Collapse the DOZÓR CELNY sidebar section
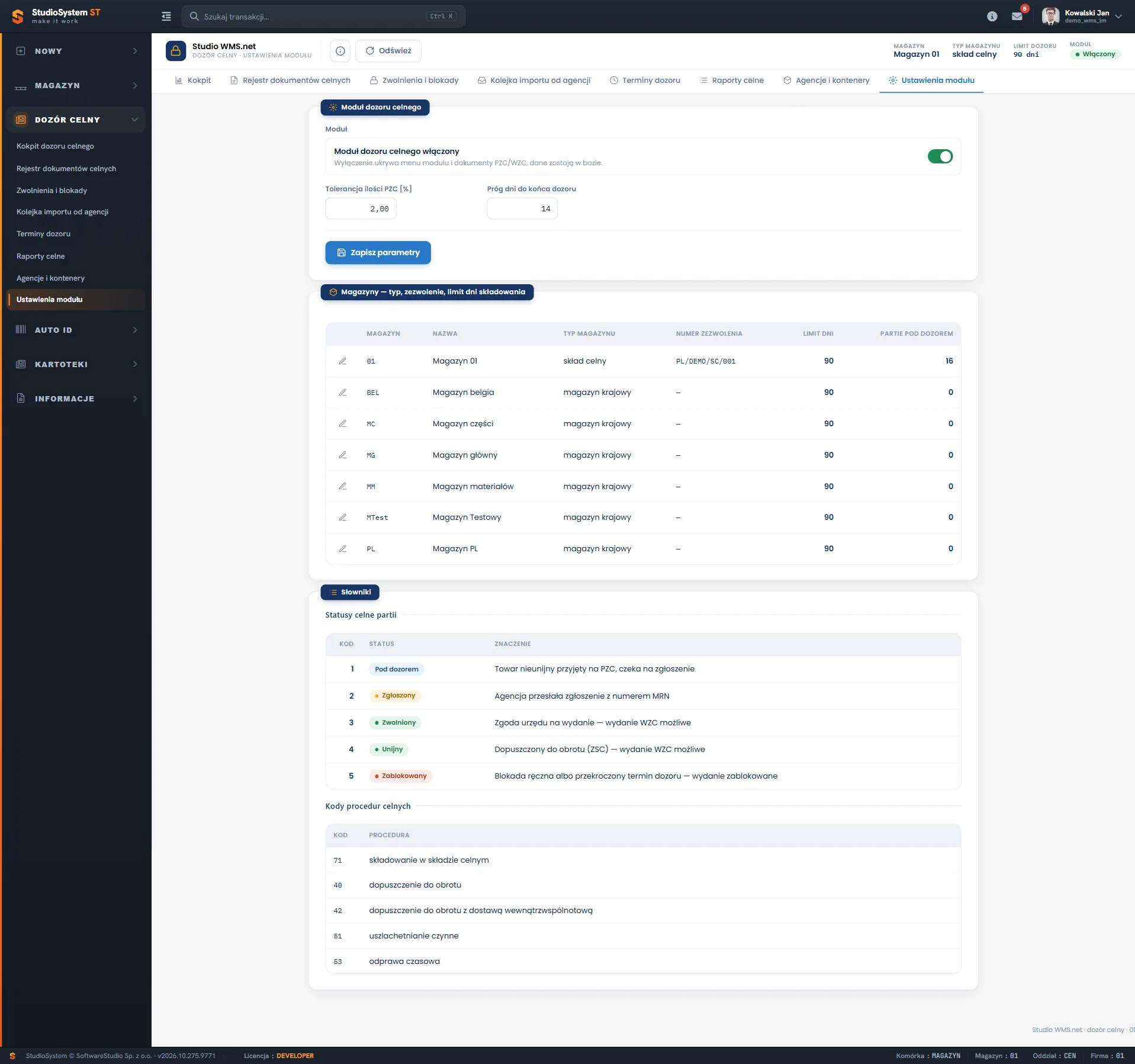Viewport: 1135px width, 1064px height. [76, 120]
